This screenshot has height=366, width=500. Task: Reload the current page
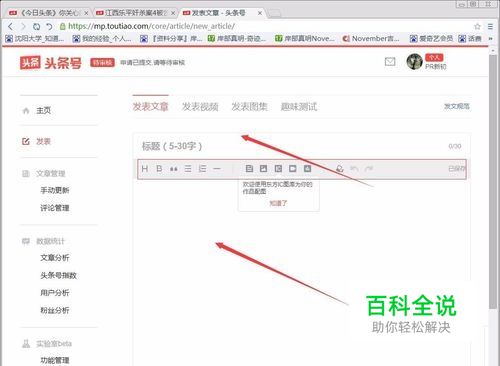click(x=36, y=26)
